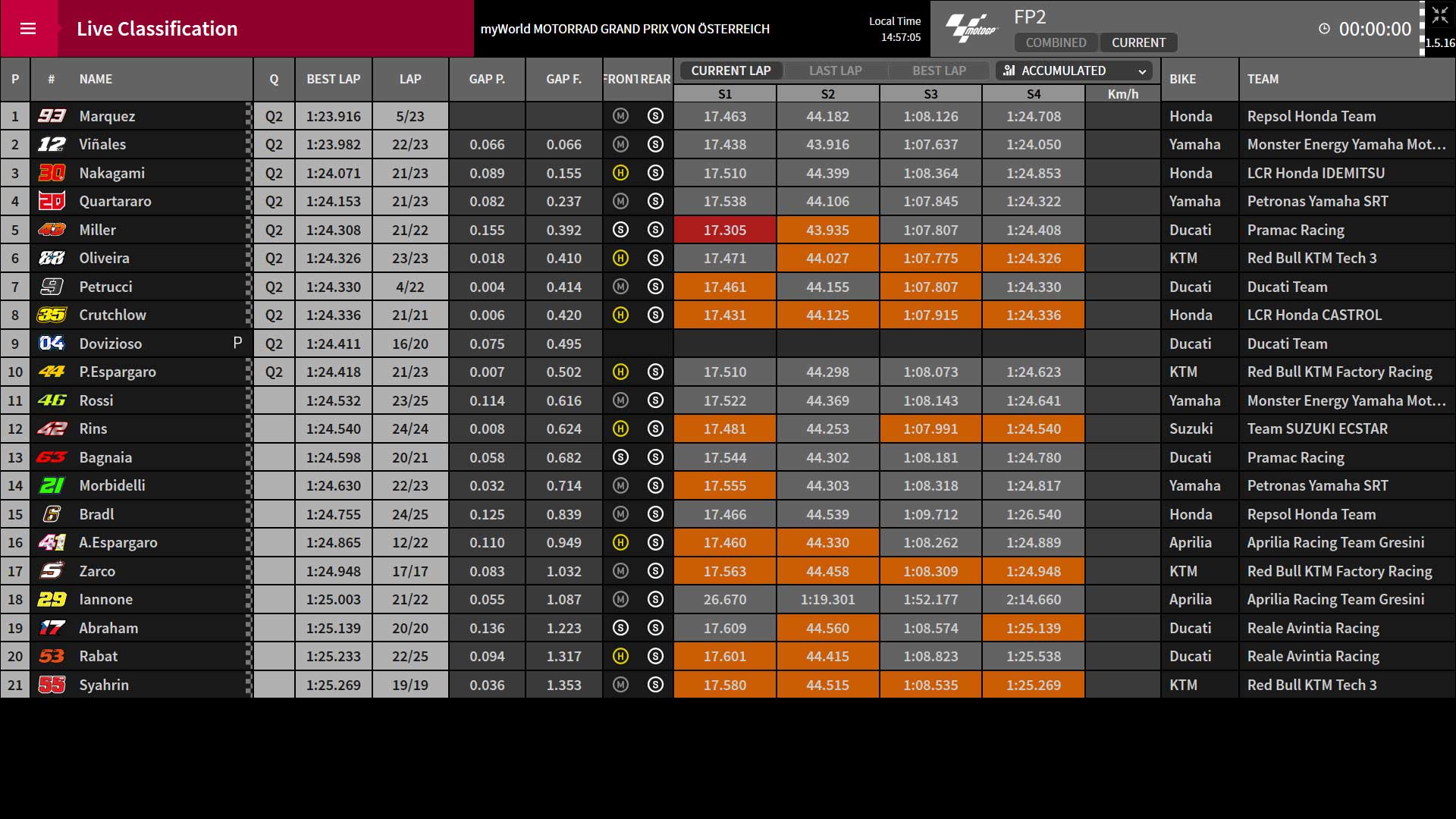Select the LAST LAP tab
The height and width of the screenshot is (819, 1456).
[835, 71]
